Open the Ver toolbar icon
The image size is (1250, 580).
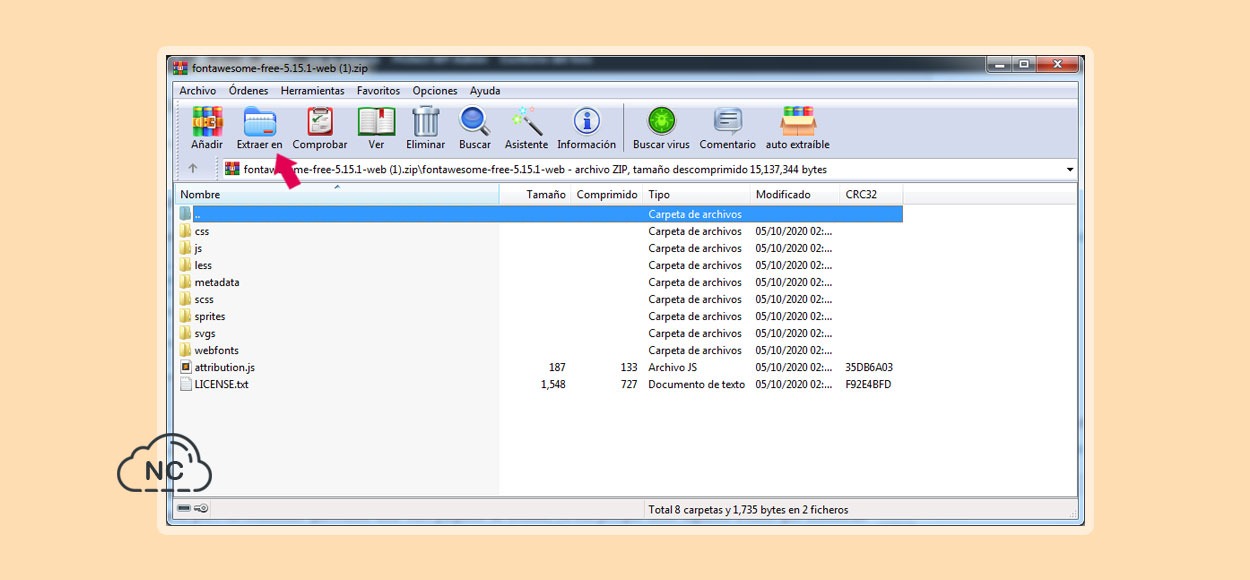[376, 122]
